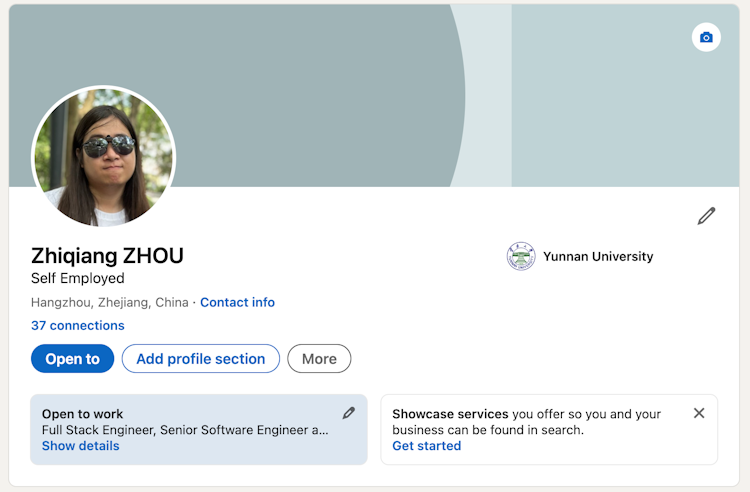View the 37 connections list

pyautogui.click(x=77, y=325)
